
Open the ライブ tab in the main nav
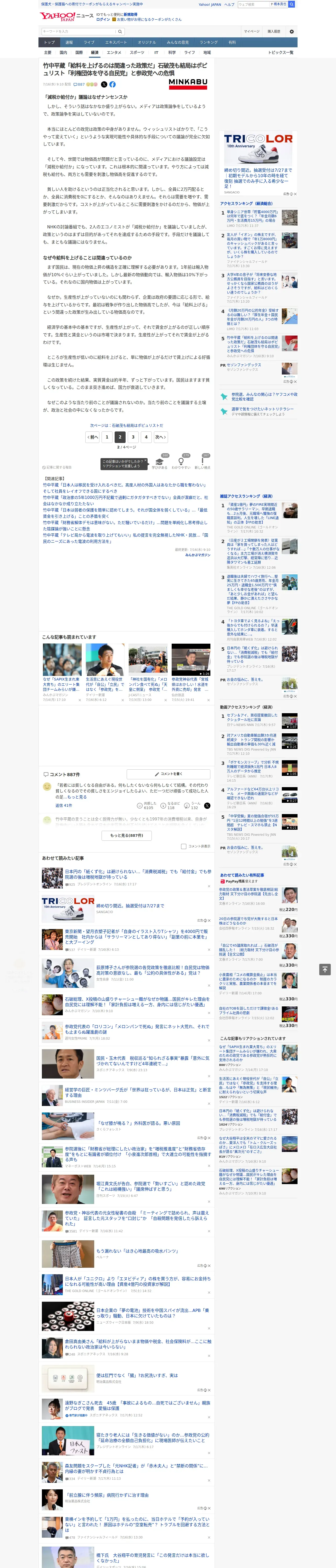pyautogui.click(x=89, y=43)
